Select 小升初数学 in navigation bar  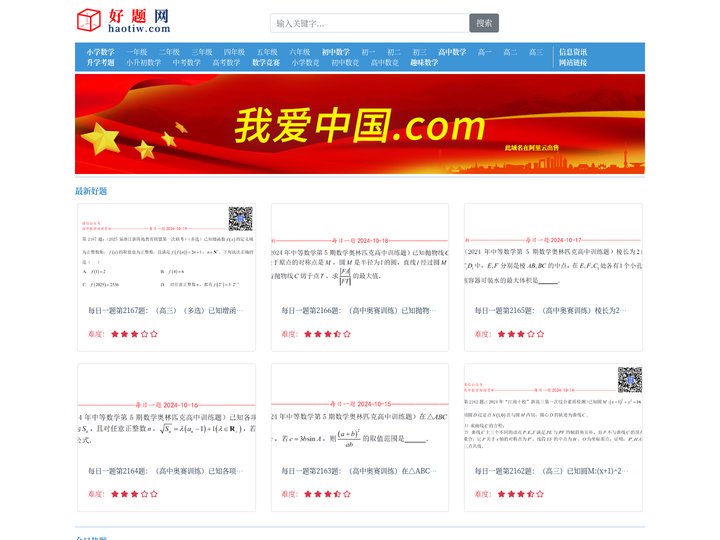(144, 62)
